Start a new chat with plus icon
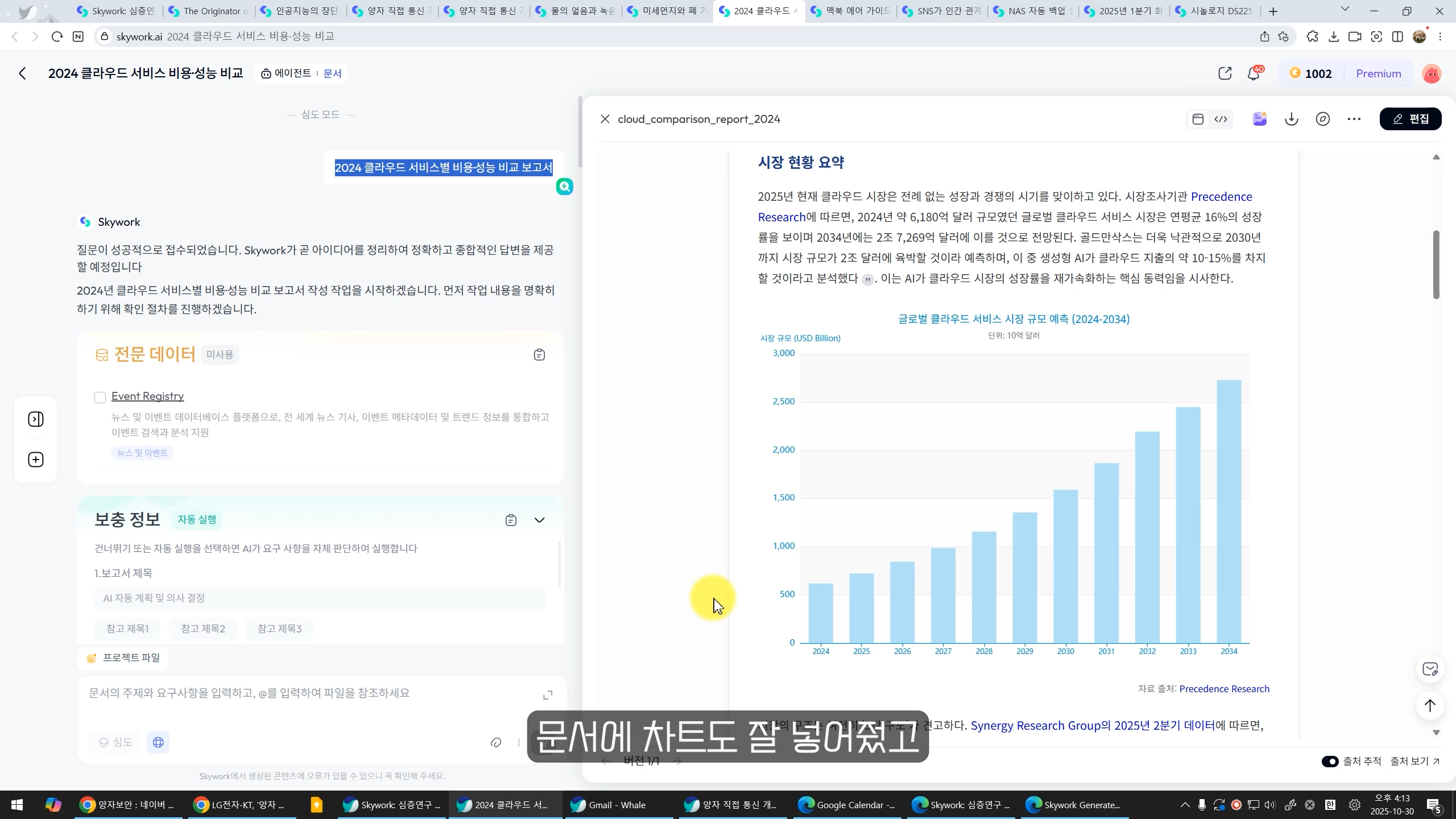 36,460
